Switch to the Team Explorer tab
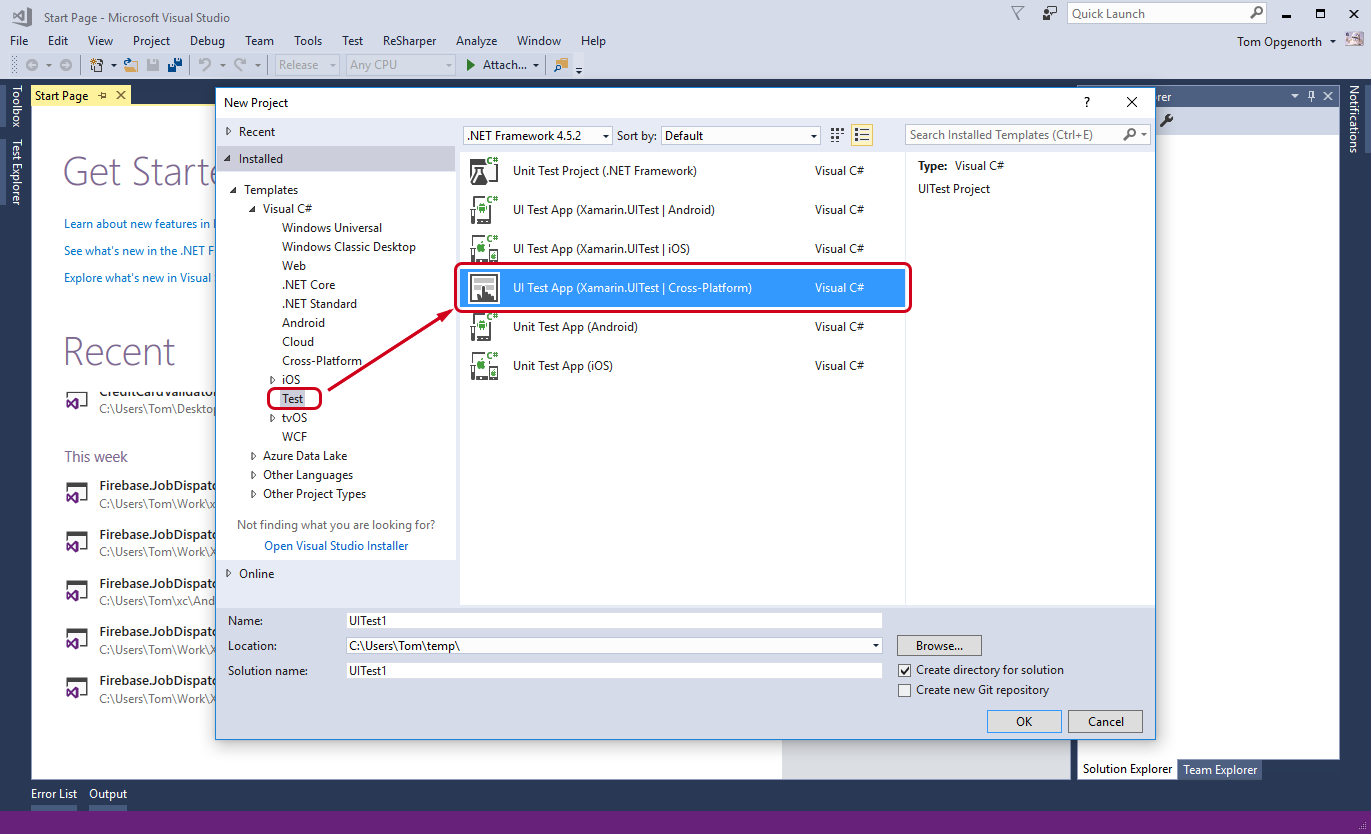 [1220, 770]
